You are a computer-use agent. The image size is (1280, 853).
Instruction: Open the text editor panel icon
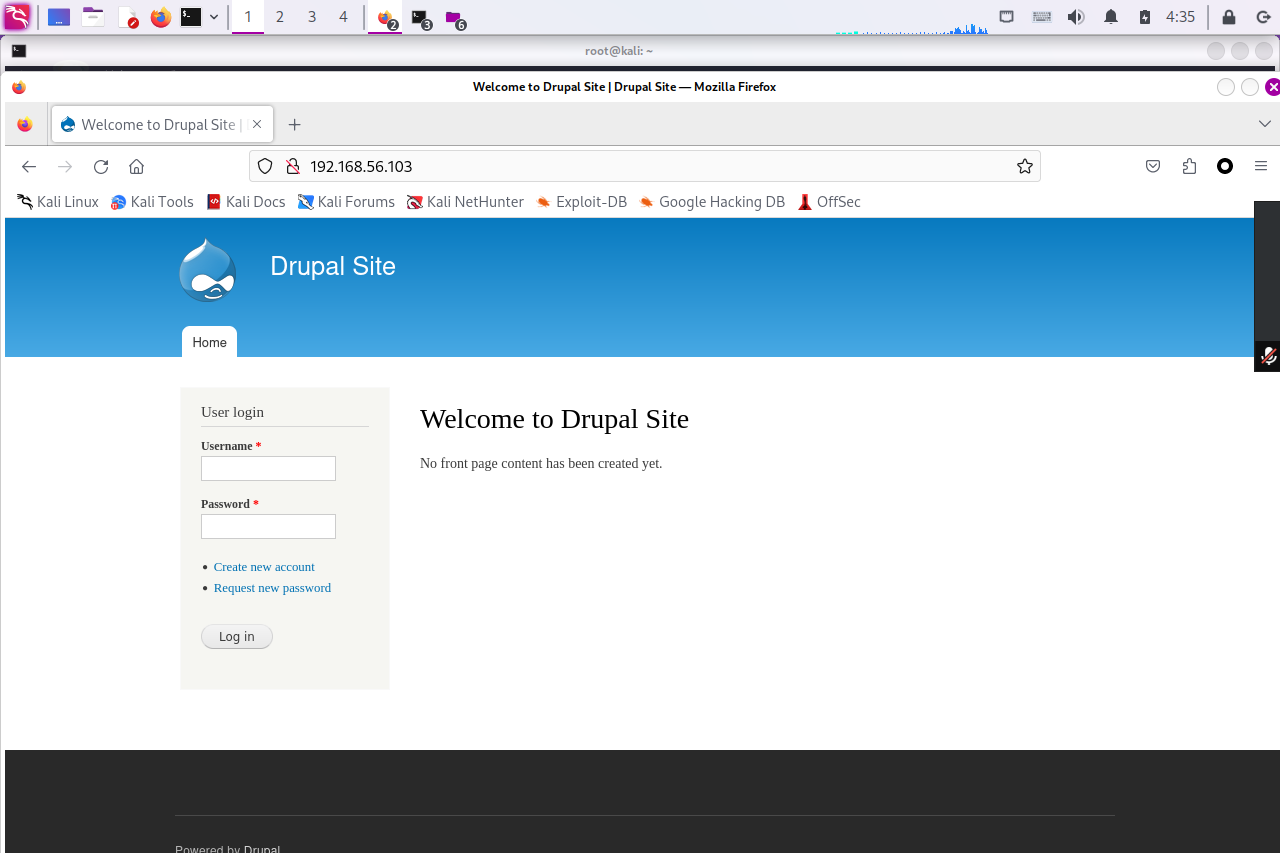pyautogui.click(x=127, y=17)
